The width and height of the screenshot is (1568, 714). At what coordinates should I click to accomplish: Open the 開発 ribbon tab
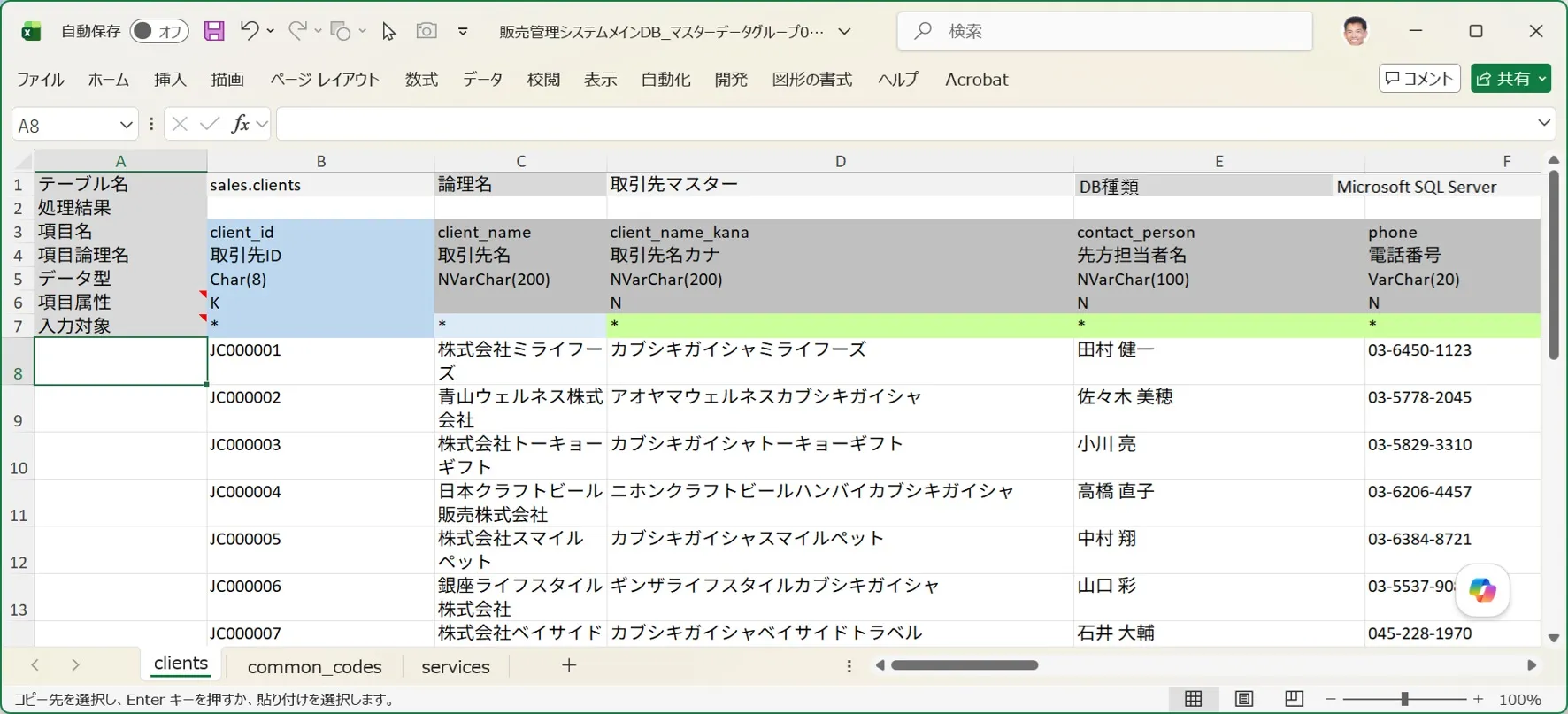click(x=731, y=80)
